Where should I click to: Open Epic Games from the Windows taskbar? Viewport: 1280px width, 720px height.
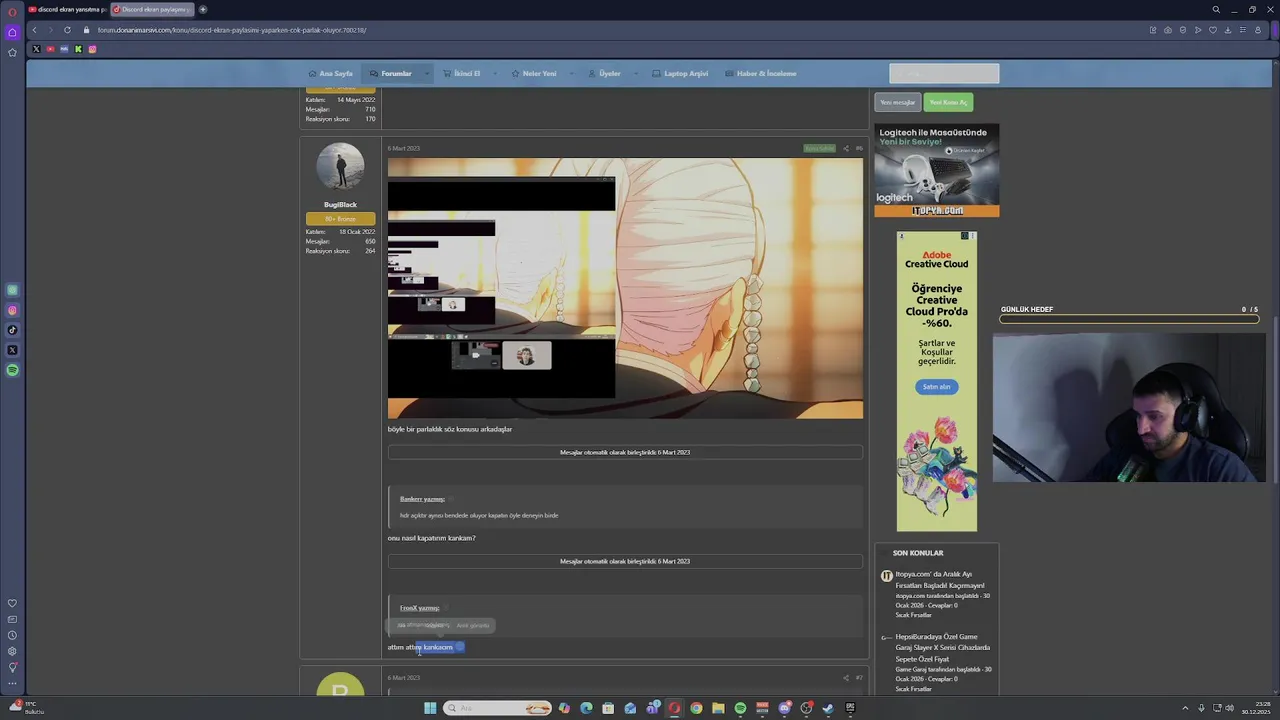(x=850, y=708)
